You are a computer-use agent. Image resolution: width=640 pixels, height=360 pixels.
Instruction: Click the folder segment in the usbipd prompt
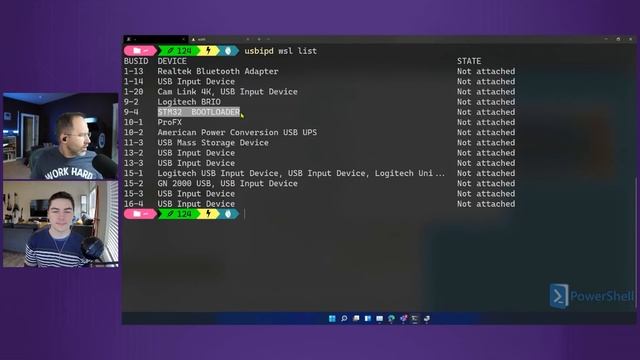(x=140, y=51)
